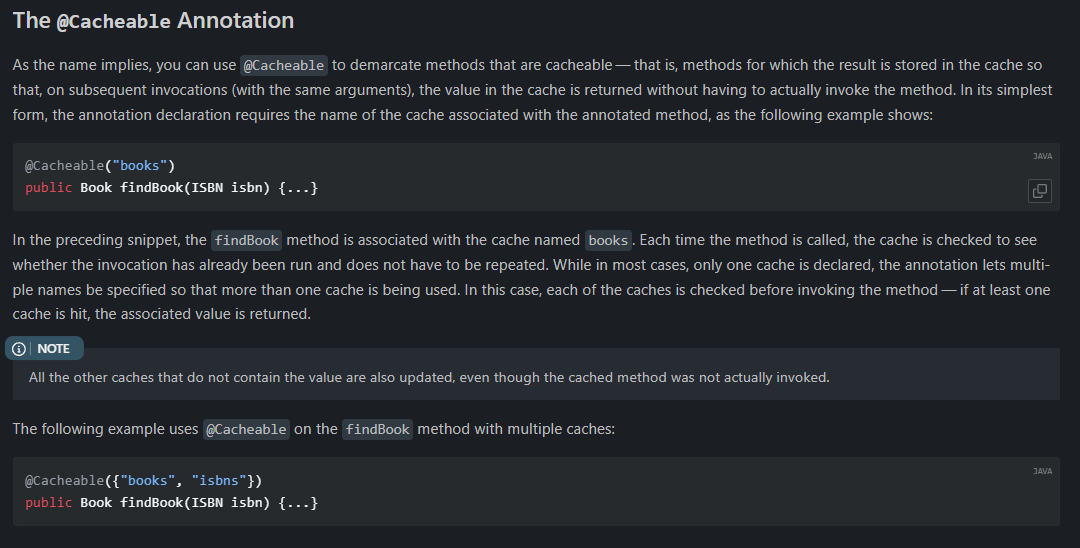Screen dimensions: 1080x548
Task: Click the "books" string in second snippet
Action: (147, 481)
